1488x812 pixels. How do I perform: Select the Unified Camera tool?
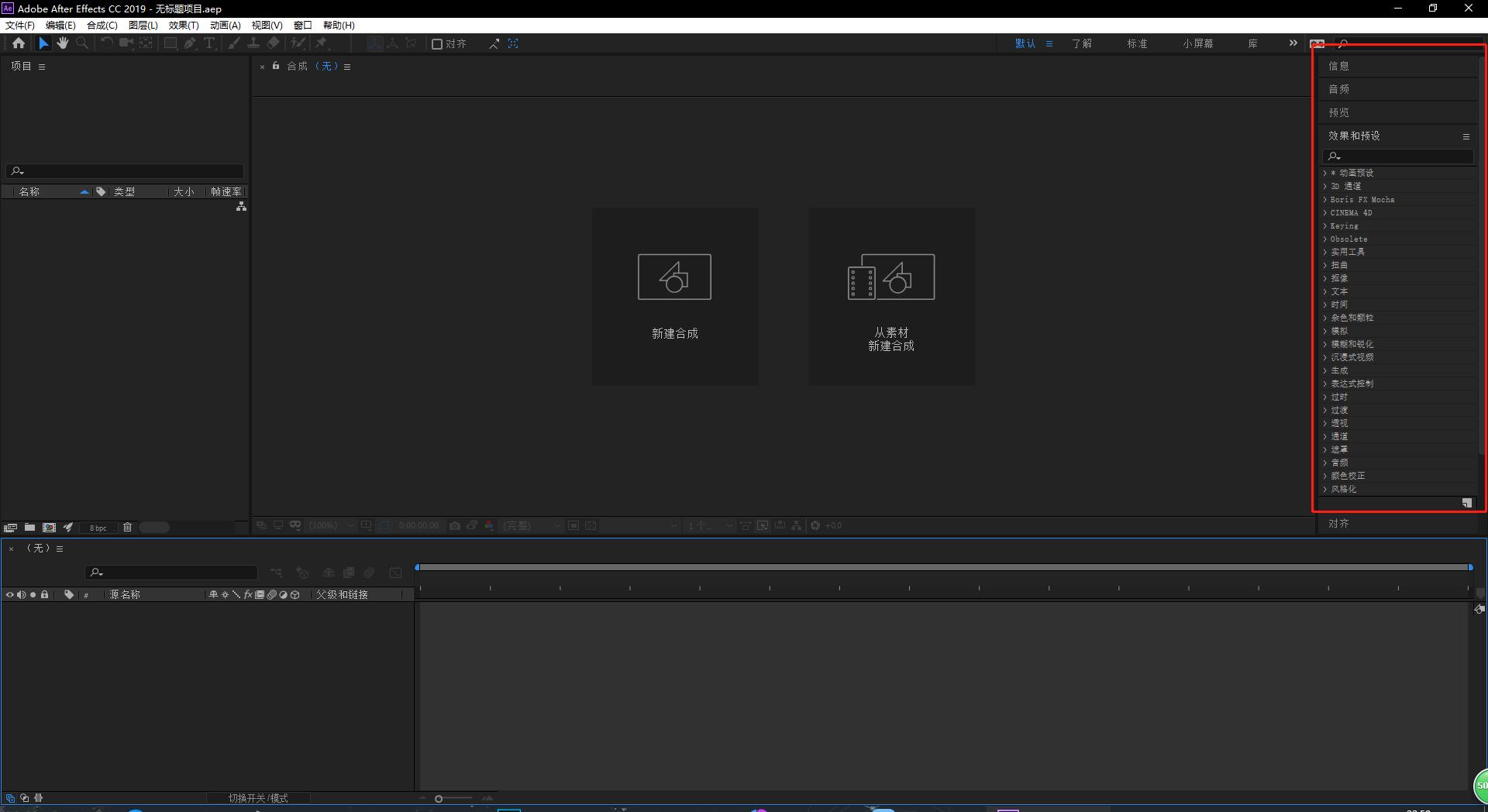coord(126,43)
